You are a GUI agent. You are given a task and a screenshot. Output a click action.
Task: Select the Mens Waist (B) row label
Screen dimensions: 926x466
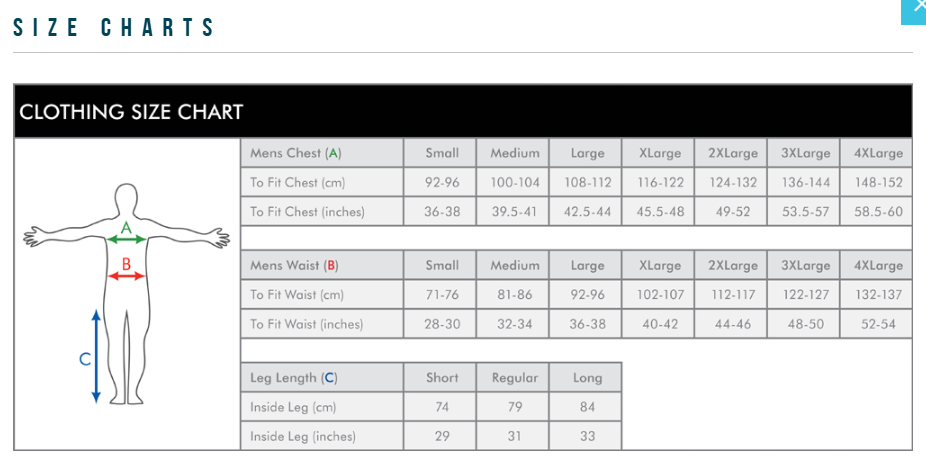coord(294,266)
